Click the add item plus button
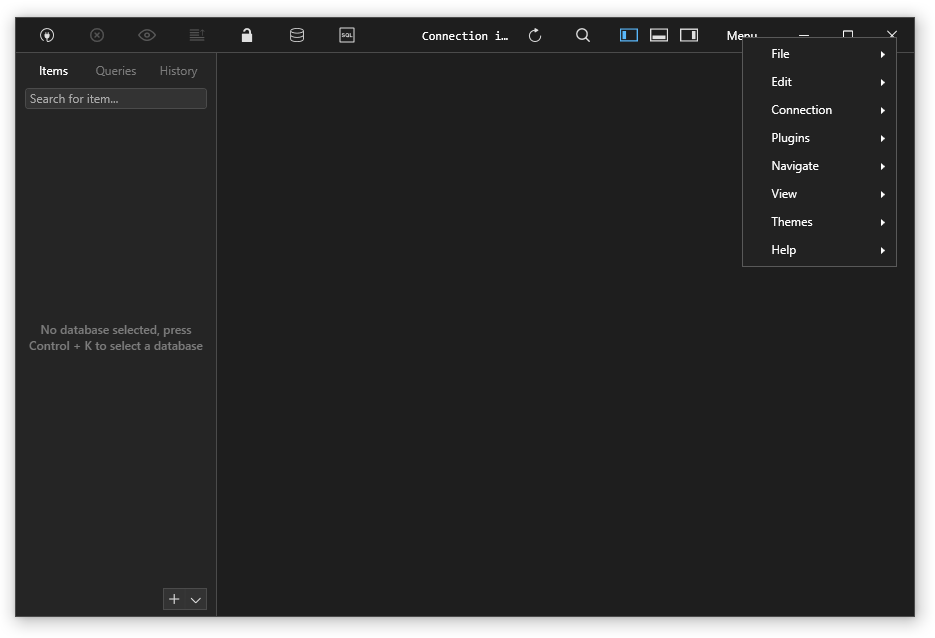The image size is (935, 638). tap(173, 599)
